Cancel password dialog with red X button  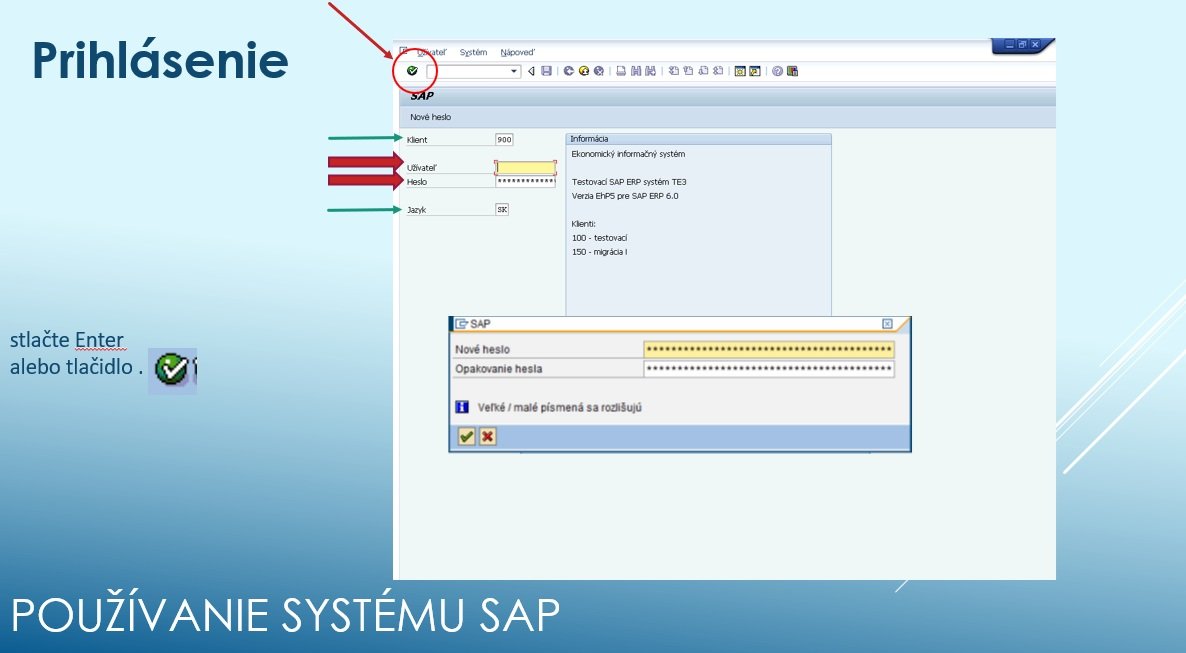pyautogui.click(x=487, y=436)
